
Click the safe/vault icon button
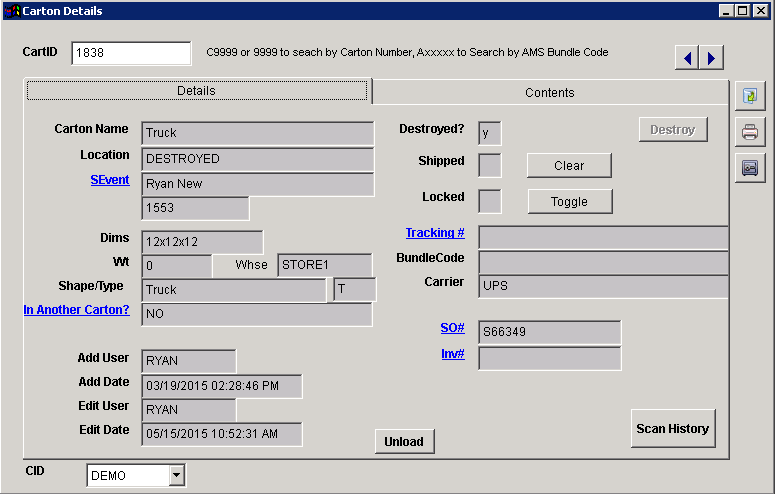[x=749, y=168]
